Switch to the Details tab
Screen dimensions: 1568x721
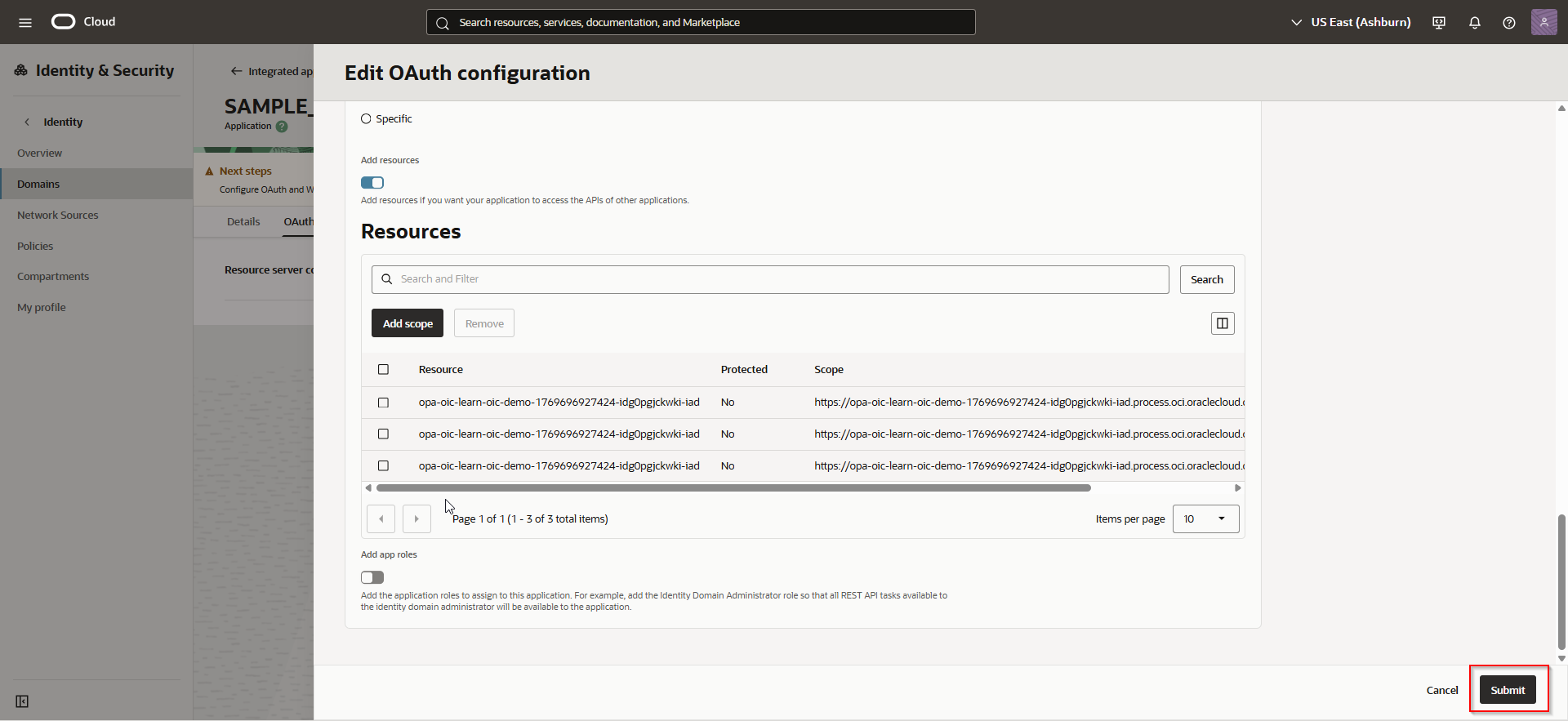pos(243,221)
